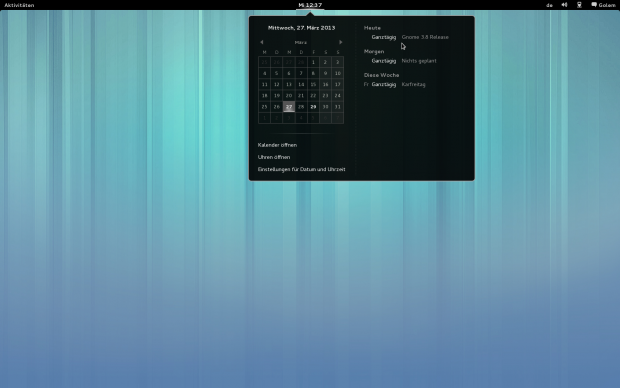Select March 1 in the calendar

(313, 62)
